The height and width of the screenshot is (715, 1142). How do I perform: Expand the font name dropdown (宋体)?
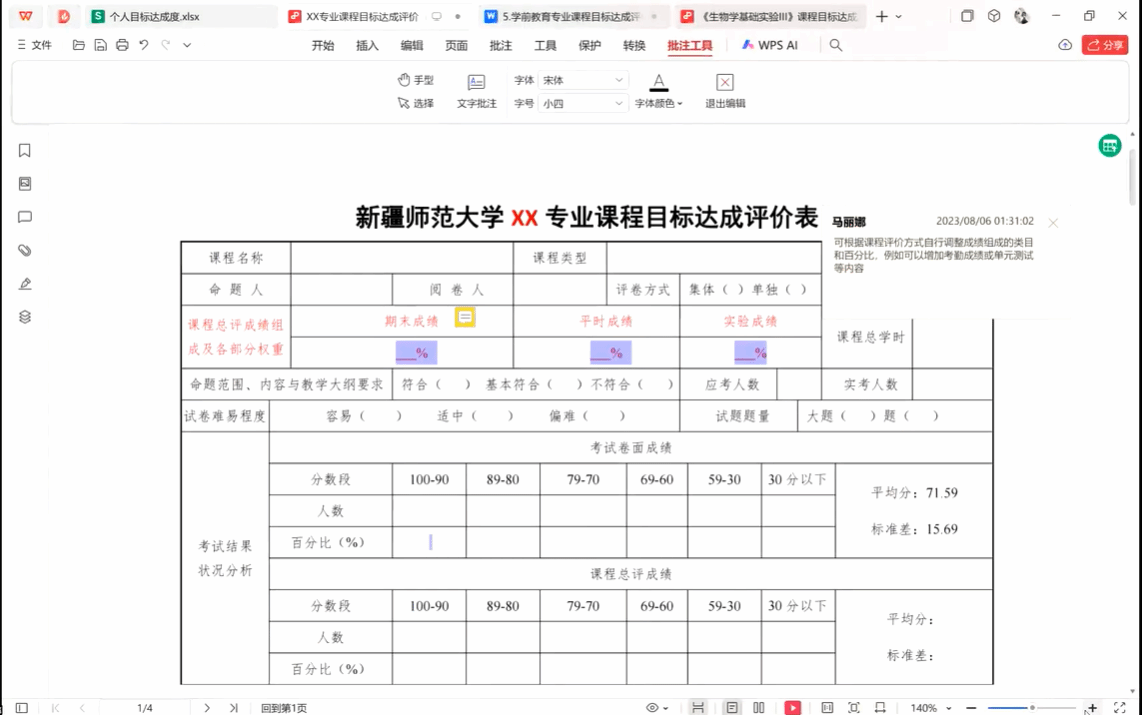pos(618,80)
